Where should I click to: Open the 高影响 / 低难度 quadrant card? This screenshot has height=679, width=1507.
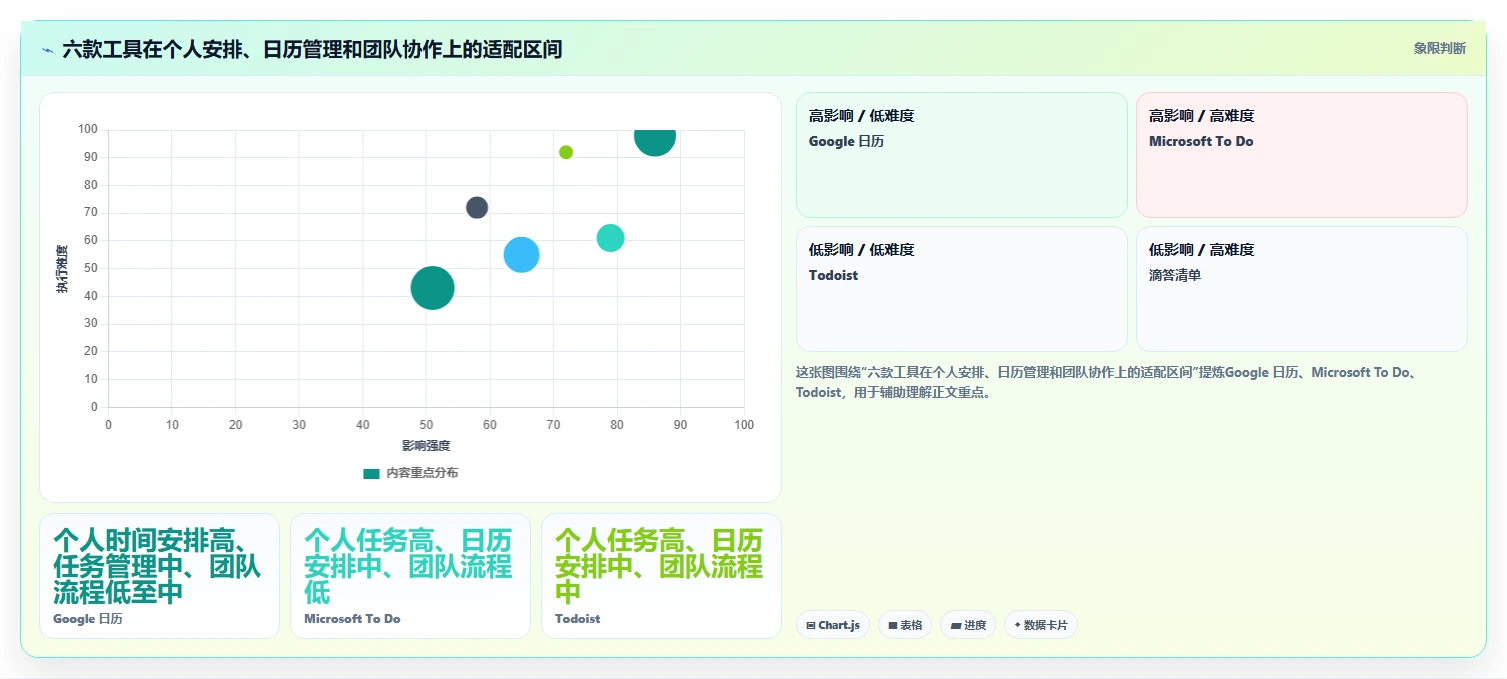click(961, 155)
